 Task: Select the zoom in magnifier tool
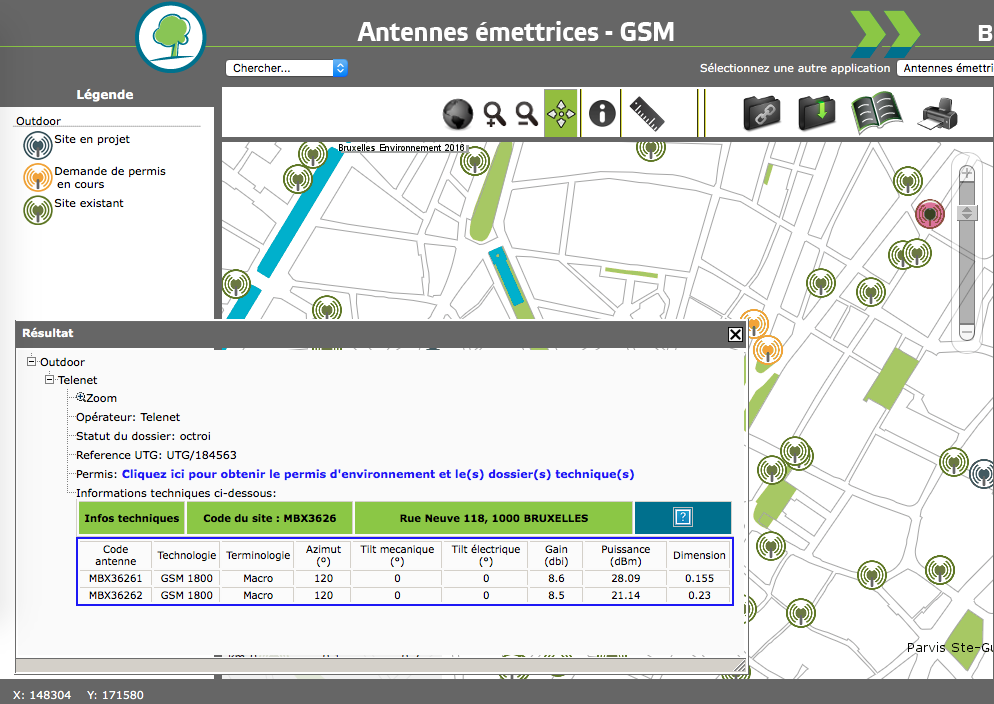click(x=494, y=114)
